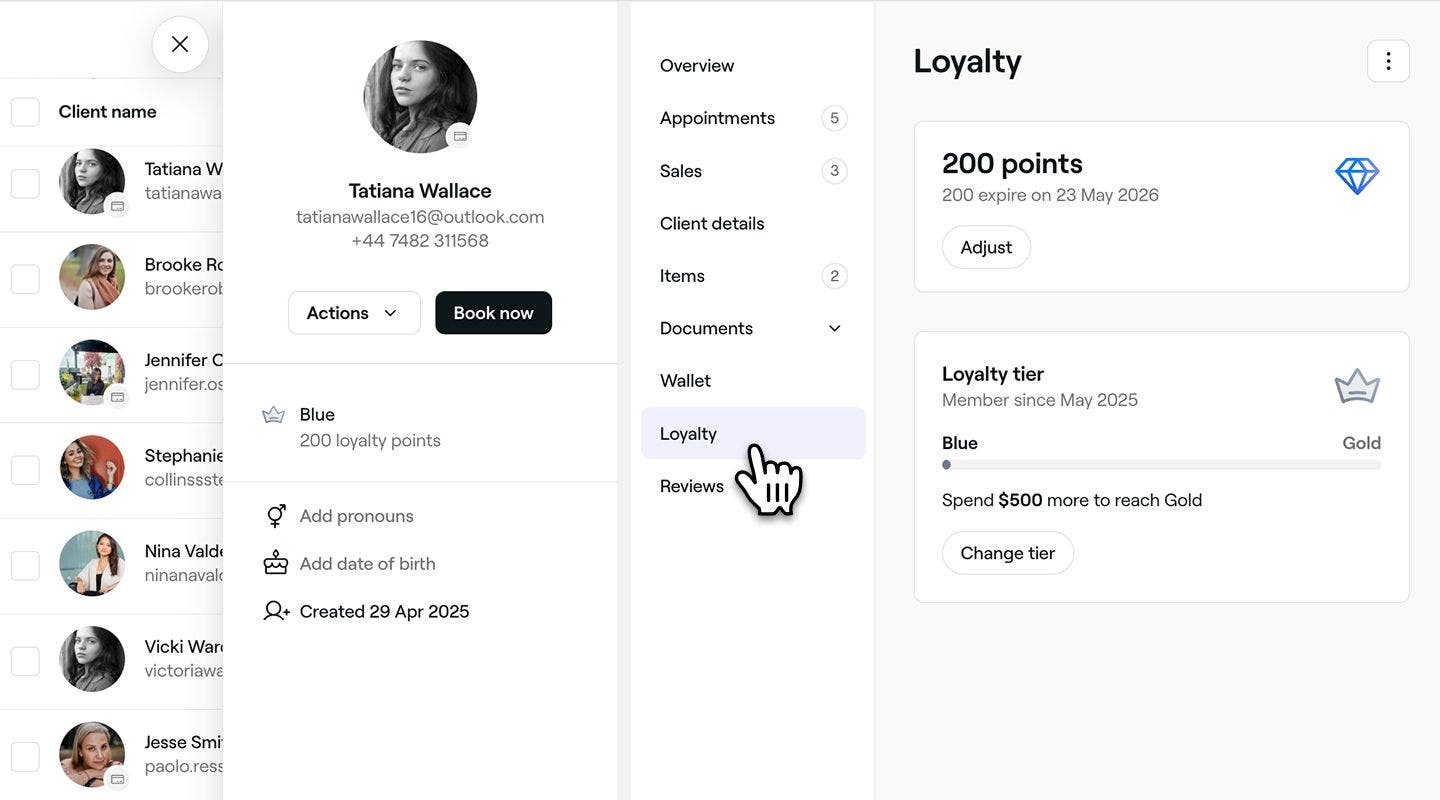Open the Actions dropdown
This screenshot has width=1440, height=800.
[354, 313]
